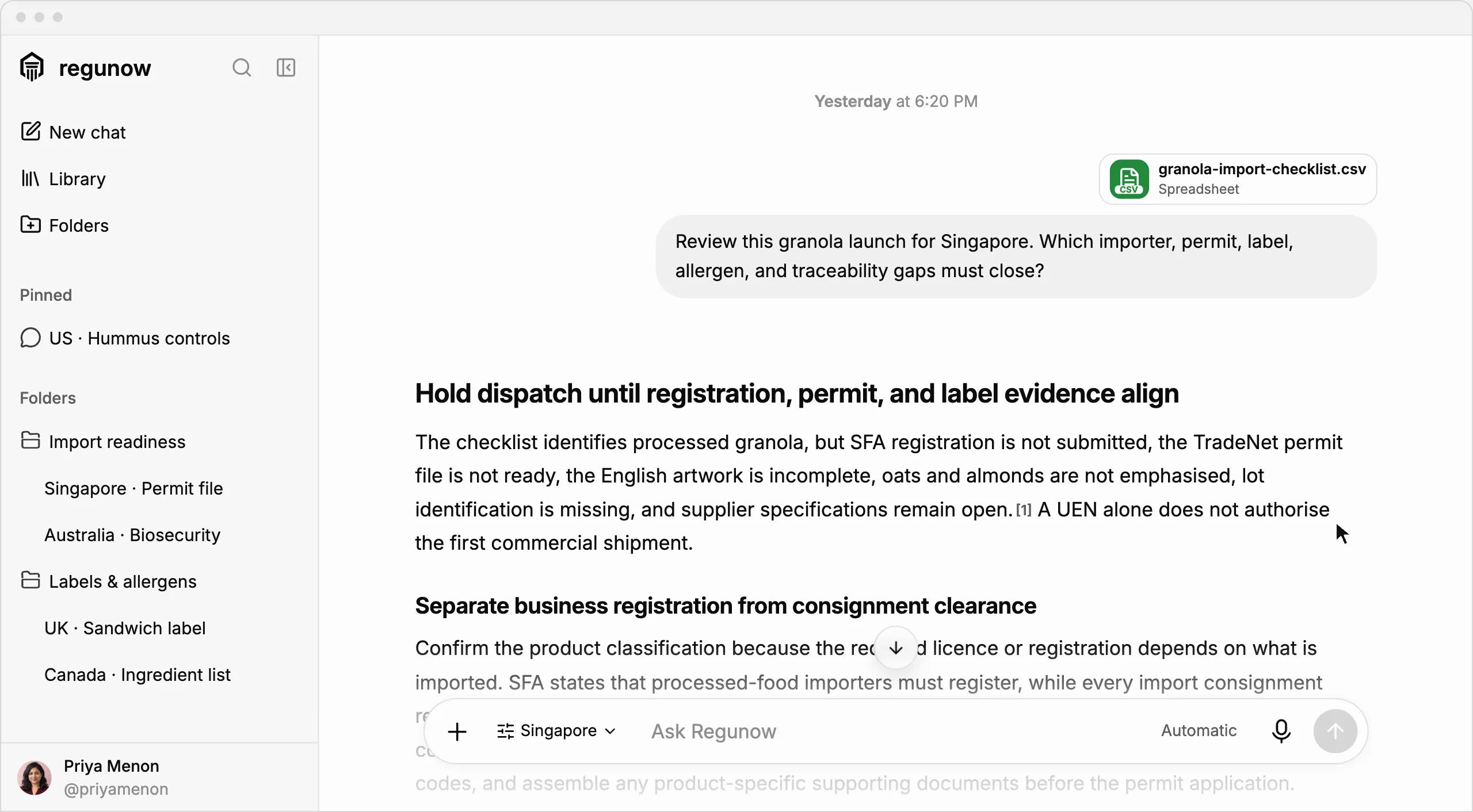Viewport: 1473px width, 812px height.
Task: Click the 'Yesterday at 6:20 PM' timestamp
Action: 896,102
